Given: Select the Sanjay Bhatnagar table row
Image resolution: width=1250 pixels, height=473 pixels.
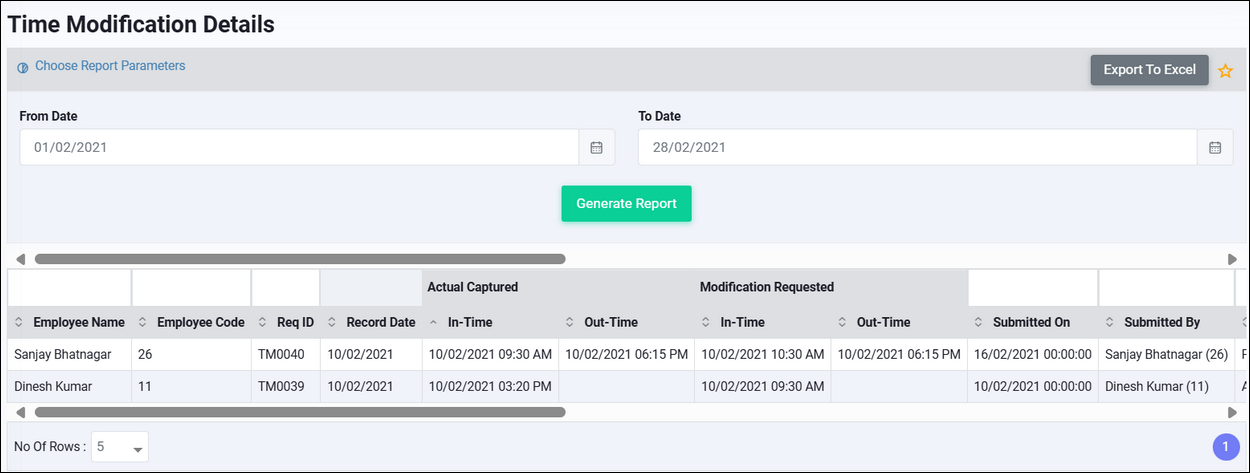Looking at the screenshot, I should pyautogui.click(x=68, y=354).
